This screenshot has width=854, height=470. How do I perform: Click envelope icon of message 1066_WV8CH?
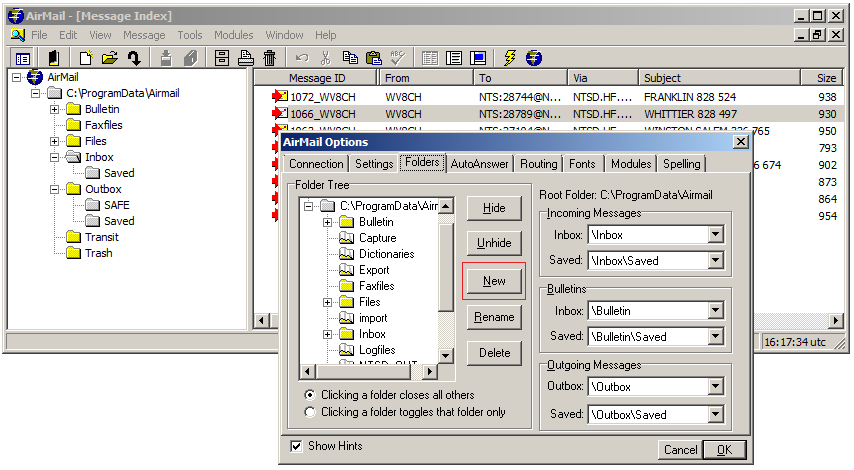pyautogui.click(x=280, y=113)
